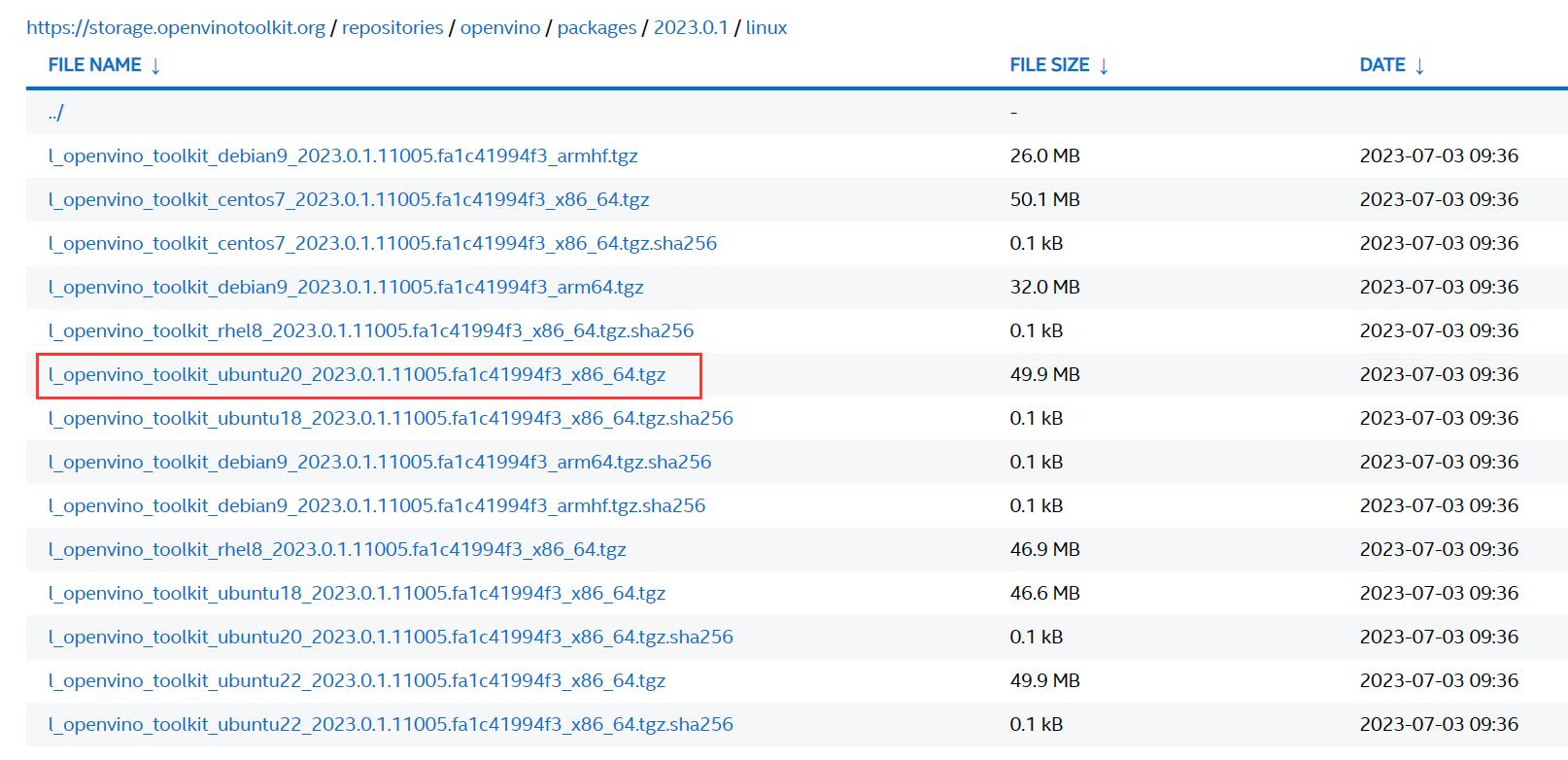Click the DATE sort arrow icon
The height and width of the screenshot is (760, 1568).
point(1419,66)
